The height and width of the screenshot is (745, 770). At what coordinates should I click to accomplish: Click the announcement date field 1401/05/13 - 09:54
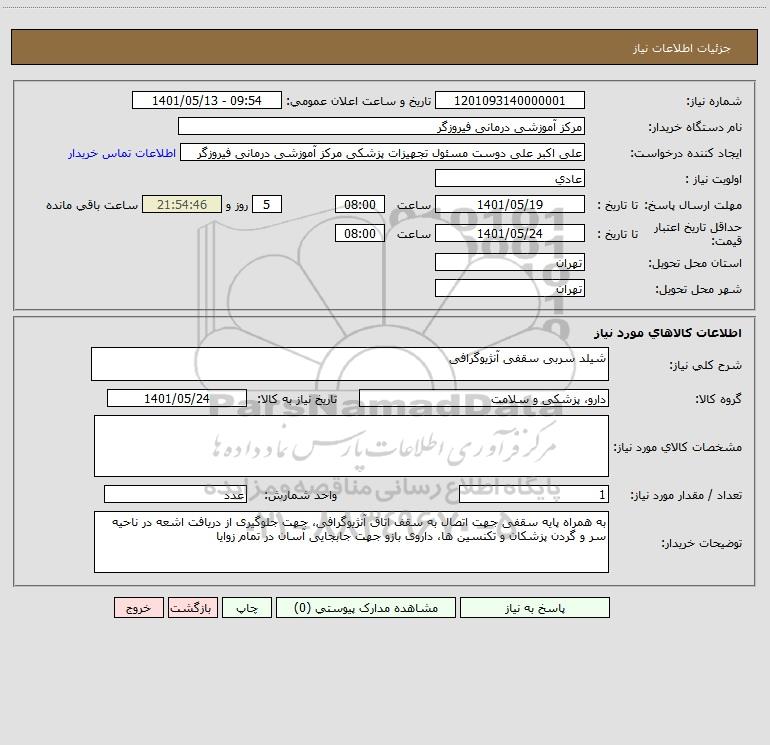pyautogui.click(x=207, y=100)
